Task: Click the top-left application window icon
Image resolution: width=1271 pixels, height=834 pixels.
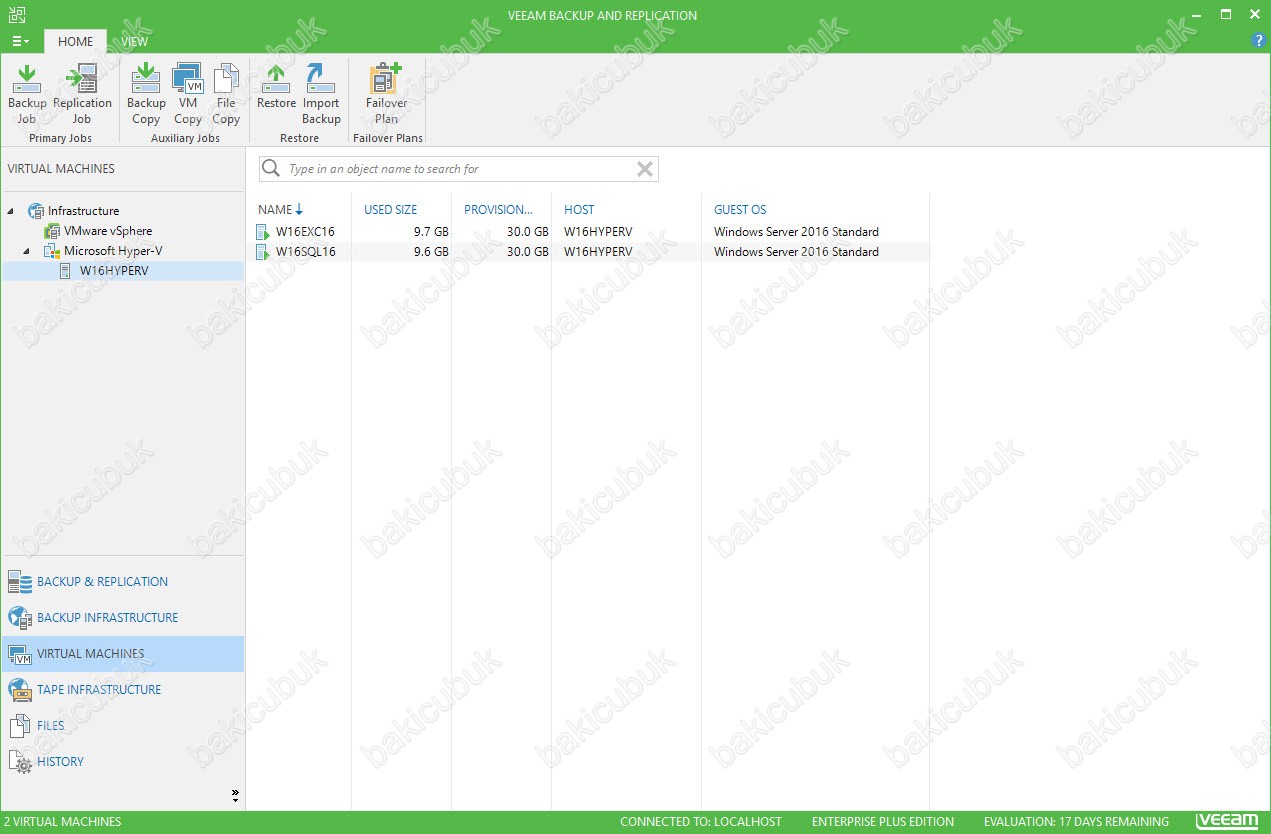Action: click(17, 15)
